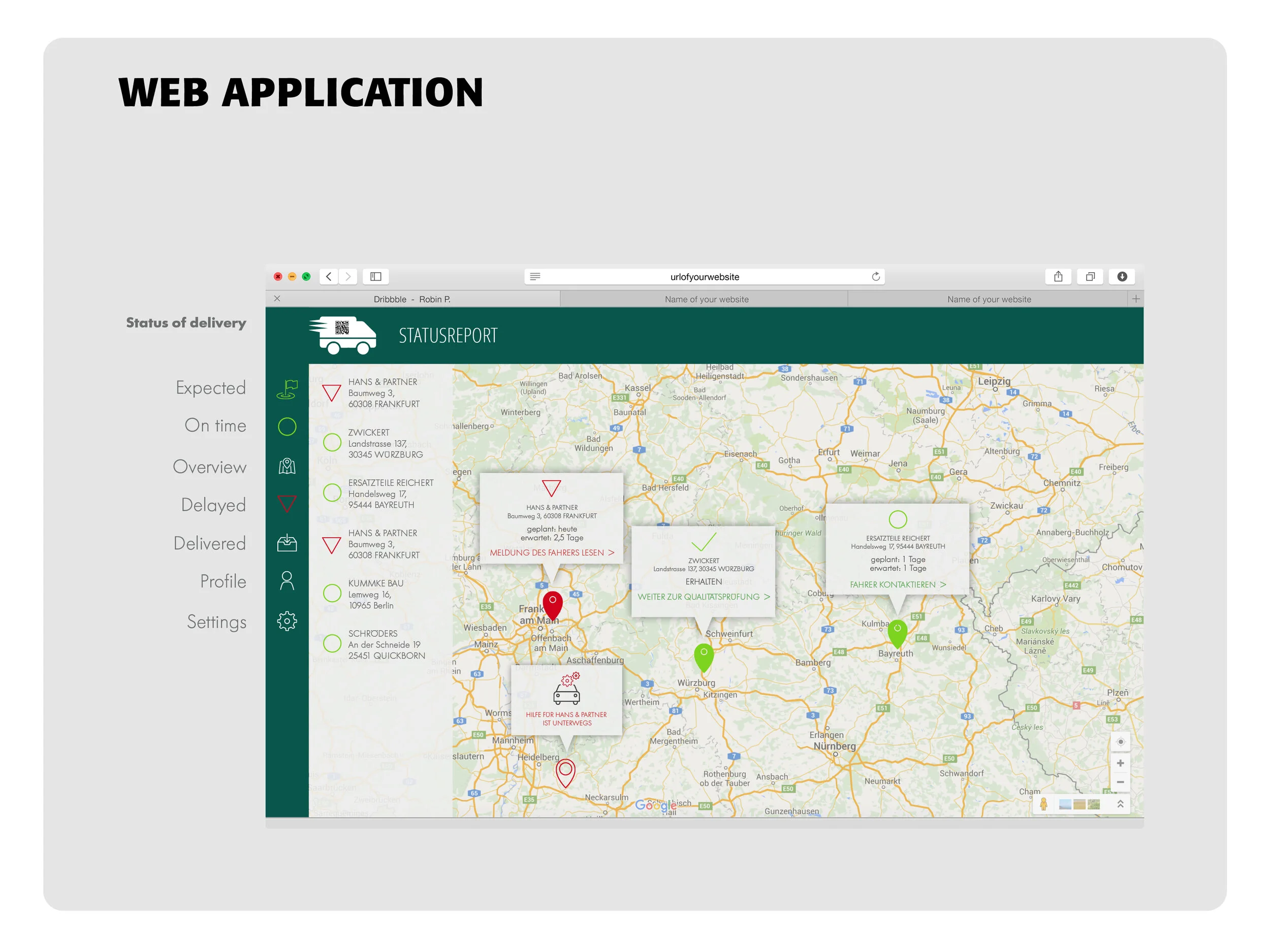Select the Delayed red triangle sidebar icon
Screen dimensions: 1270x952
tap(287, 504)
